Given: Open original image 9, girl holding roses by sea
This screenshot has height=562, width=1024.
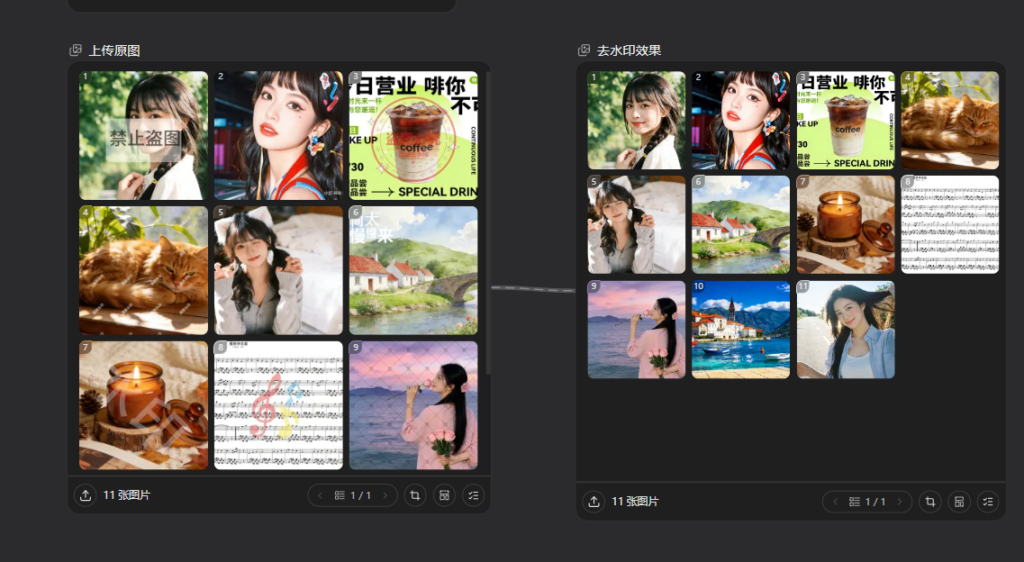Looking at the screenshot, I should 413,405.
